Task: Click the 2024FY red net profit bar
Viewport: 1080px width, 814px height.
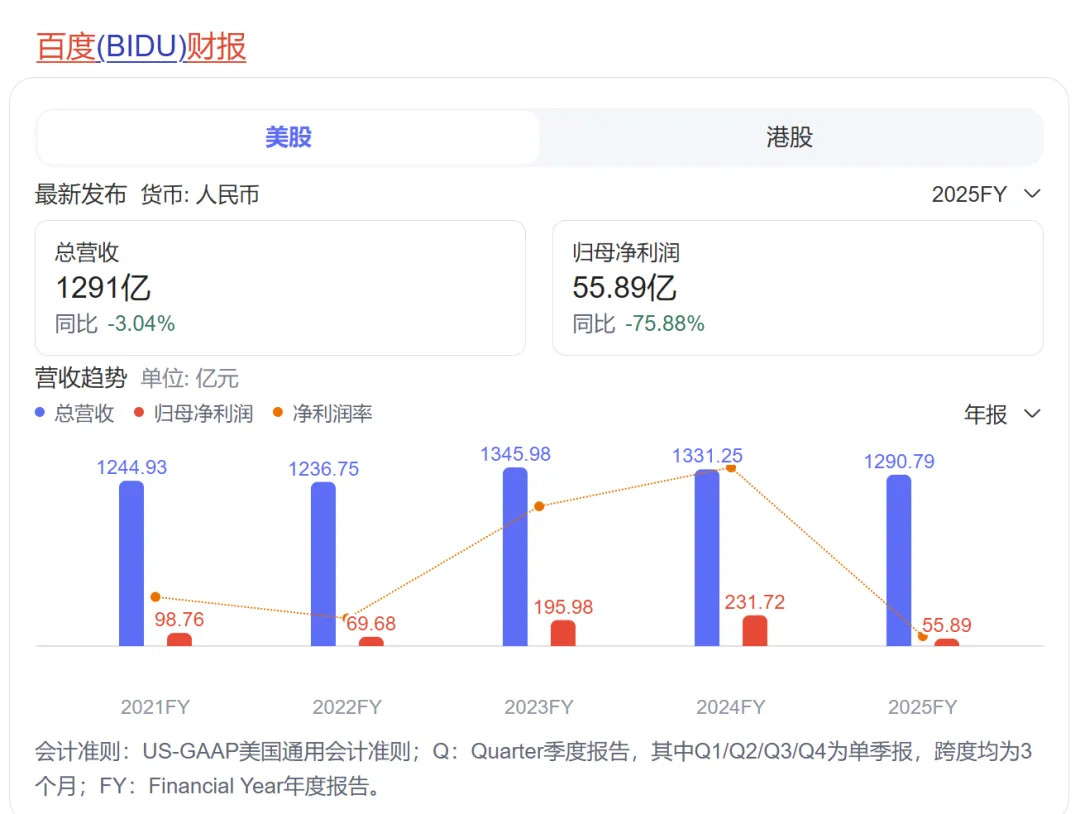Action: (x=755, y=631)
